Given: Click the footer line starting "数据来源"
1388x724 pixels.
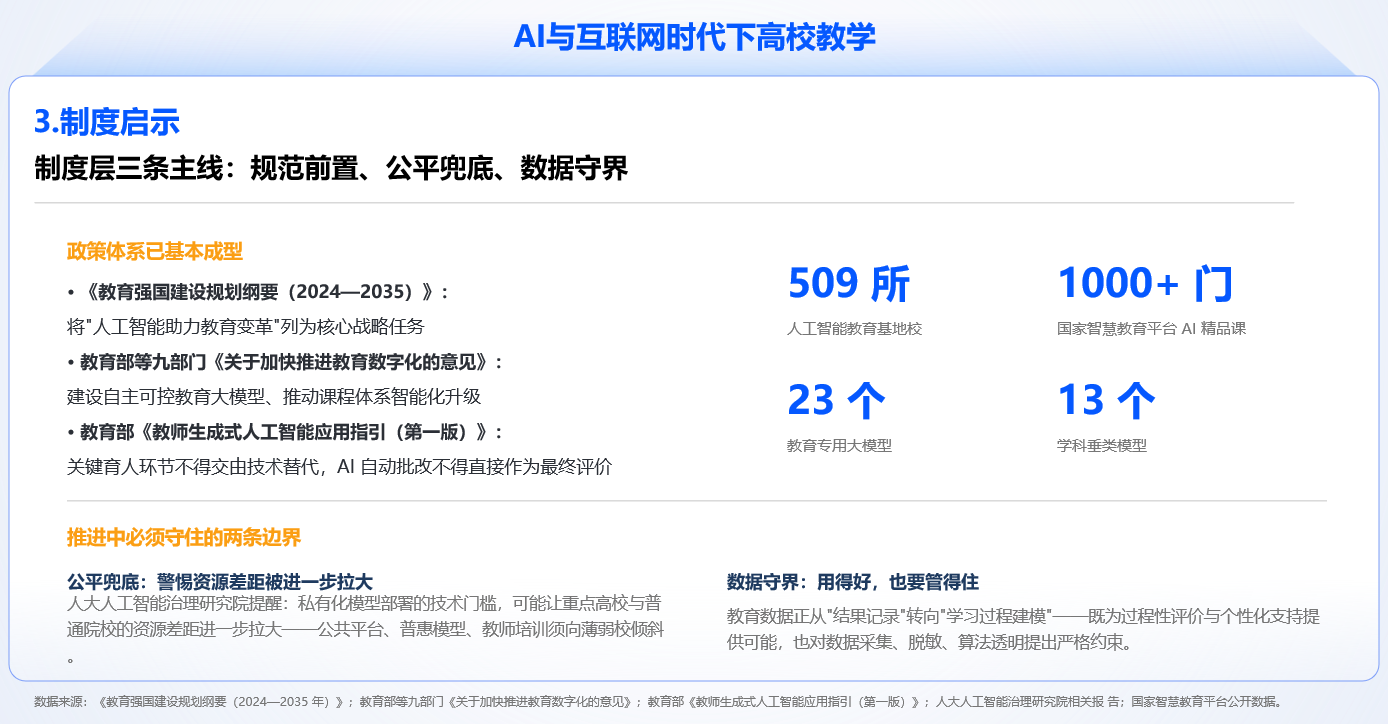Looking at the screenshot, I should pos(658,701).
